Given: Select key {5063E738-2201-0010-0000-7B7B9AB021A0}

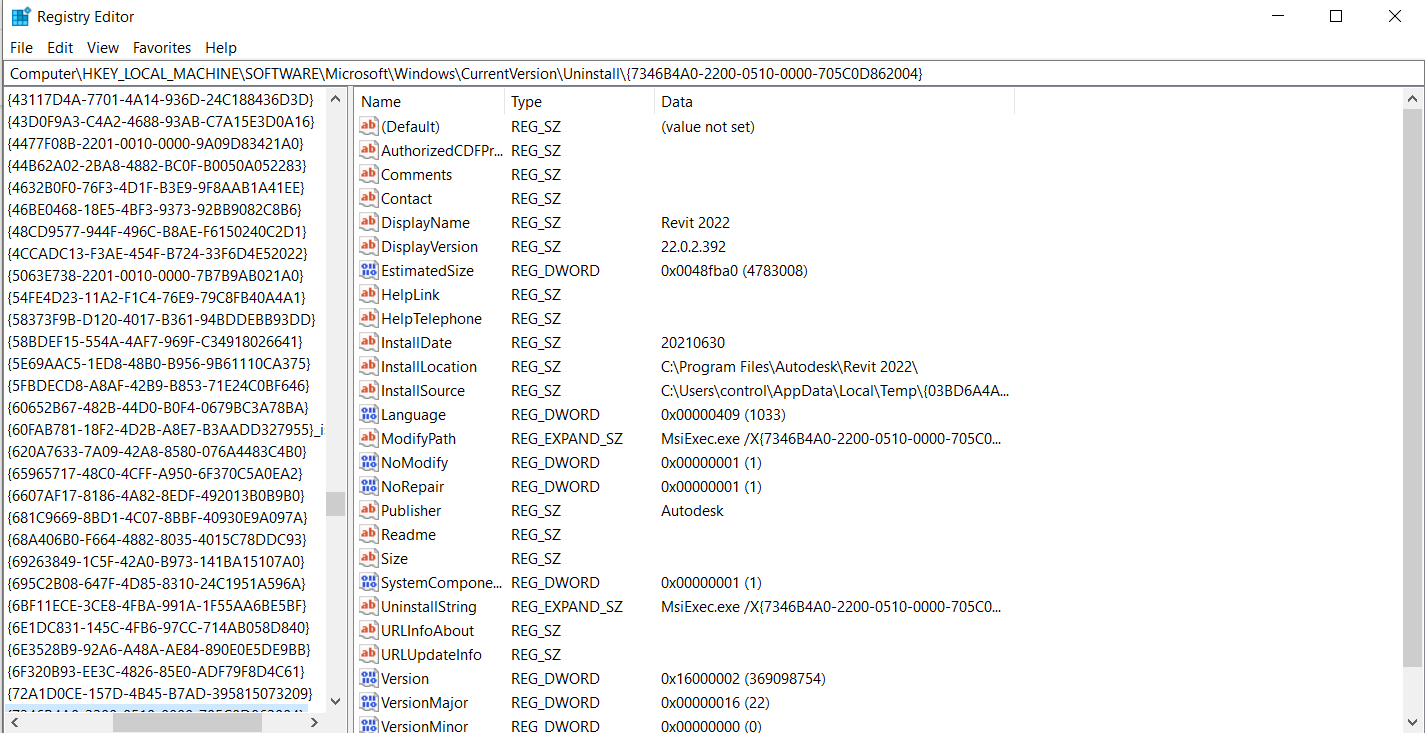Looking at the screenshot, I should tap(155, 276).
